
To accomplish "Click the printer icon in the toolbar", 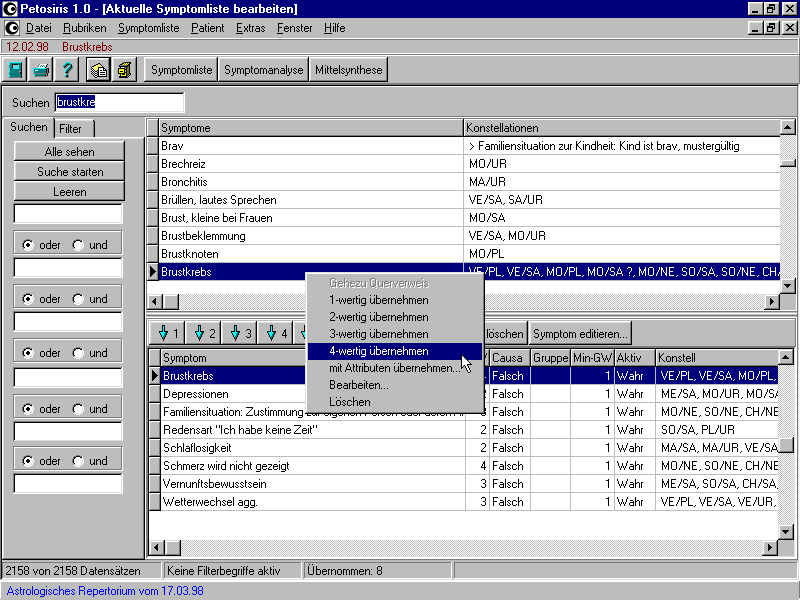I will click(x=41, y=70).
